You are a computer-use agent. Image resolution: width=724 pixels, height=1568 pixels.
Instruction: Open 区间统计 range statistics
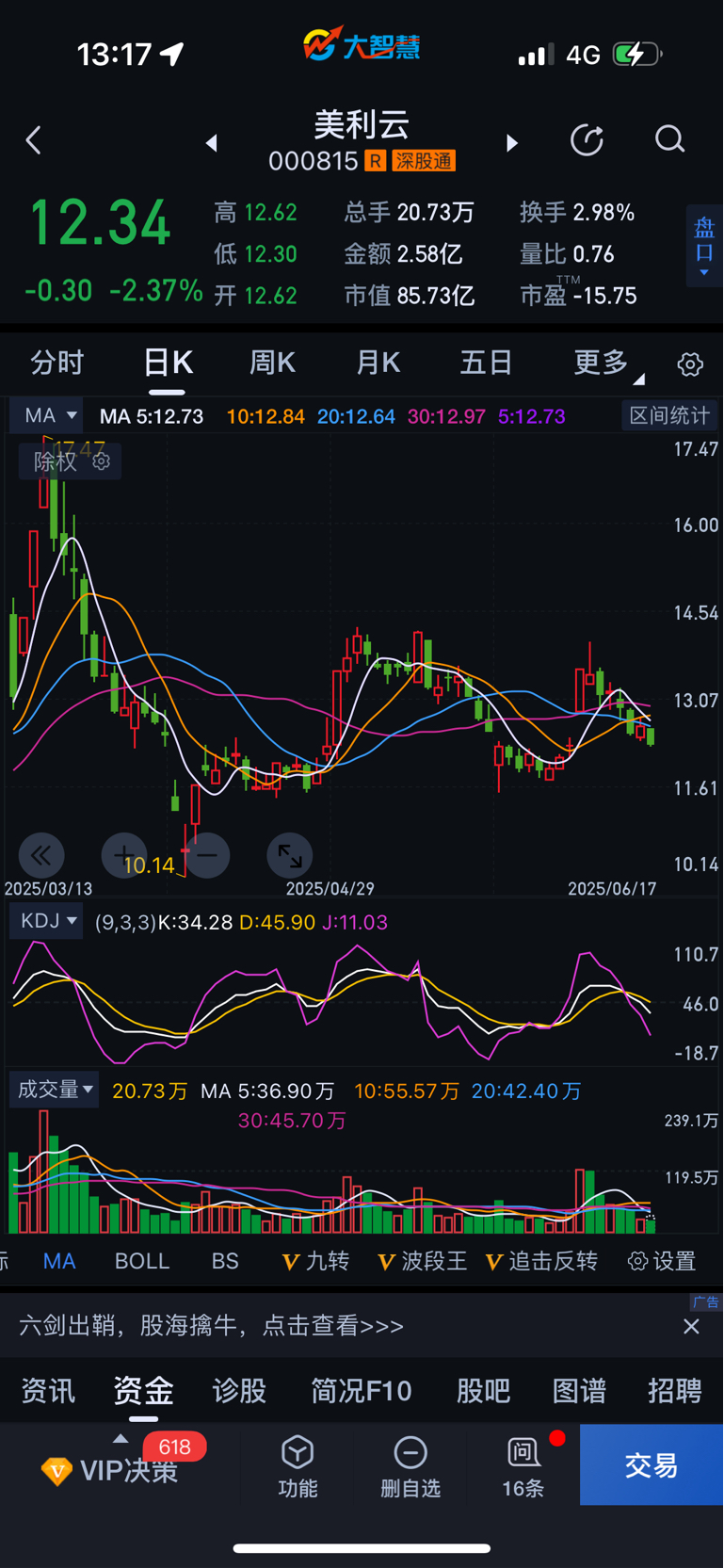[x=669, y=415]
